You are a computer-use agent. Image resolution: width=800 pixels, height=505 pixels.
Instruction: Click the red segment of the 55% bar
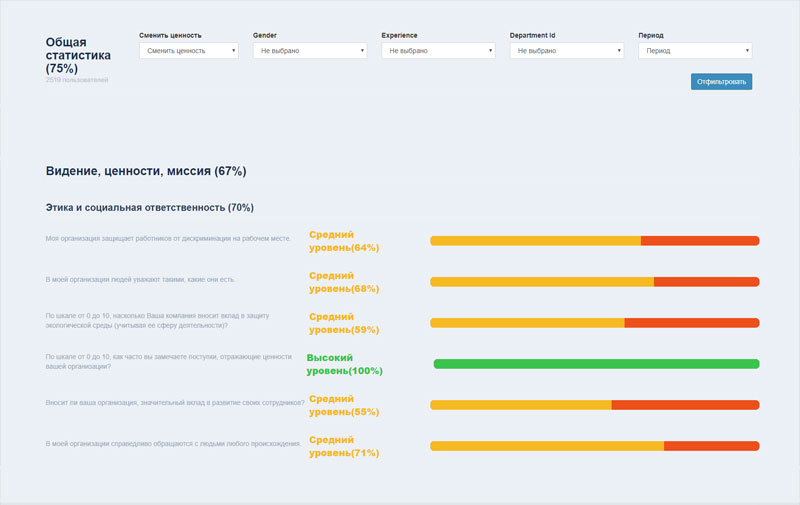click(685, 405)
